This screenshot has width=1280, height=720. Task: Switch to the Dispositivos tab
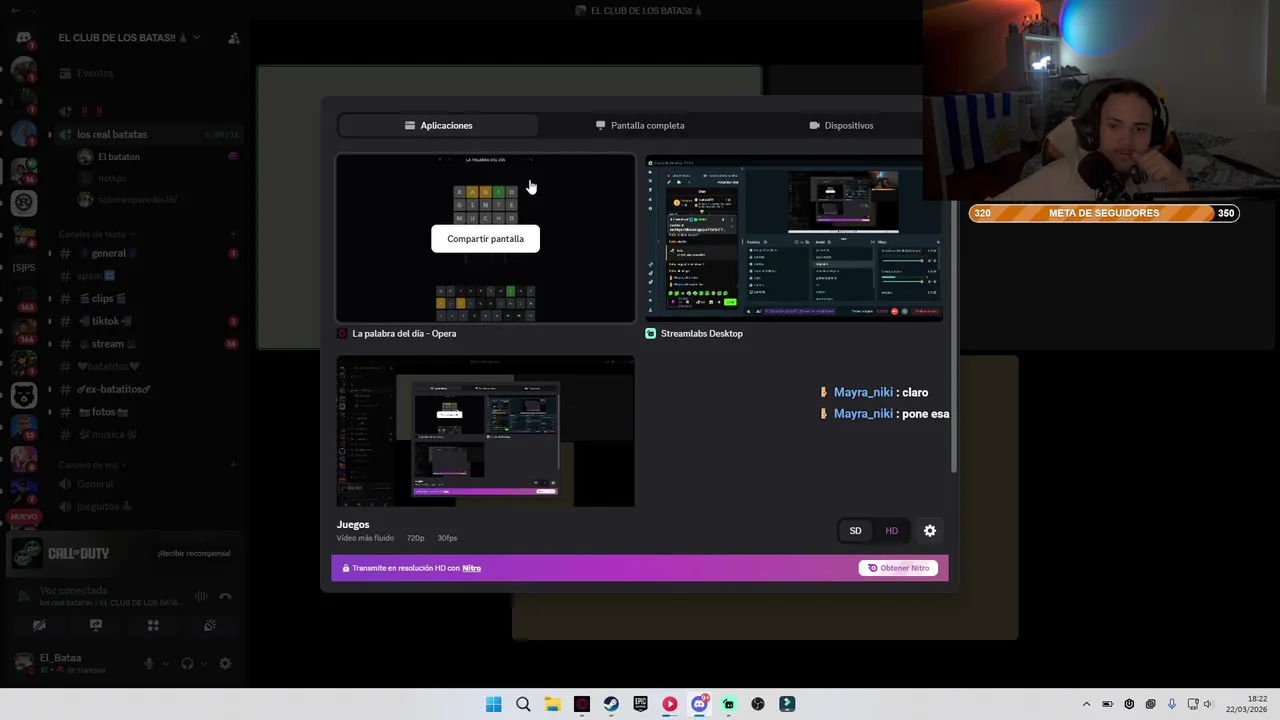tap(841, 125)
